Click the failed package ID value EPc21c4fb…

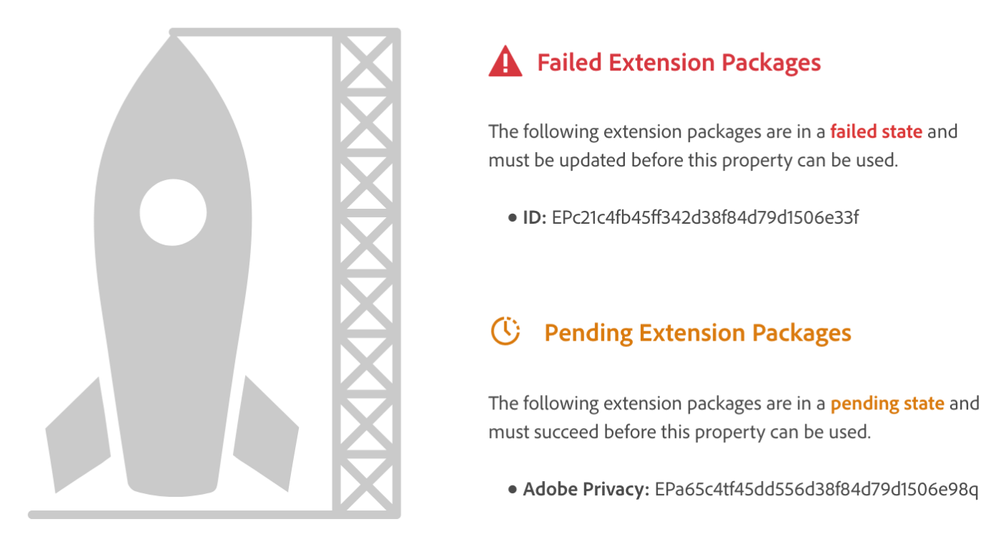705,218
